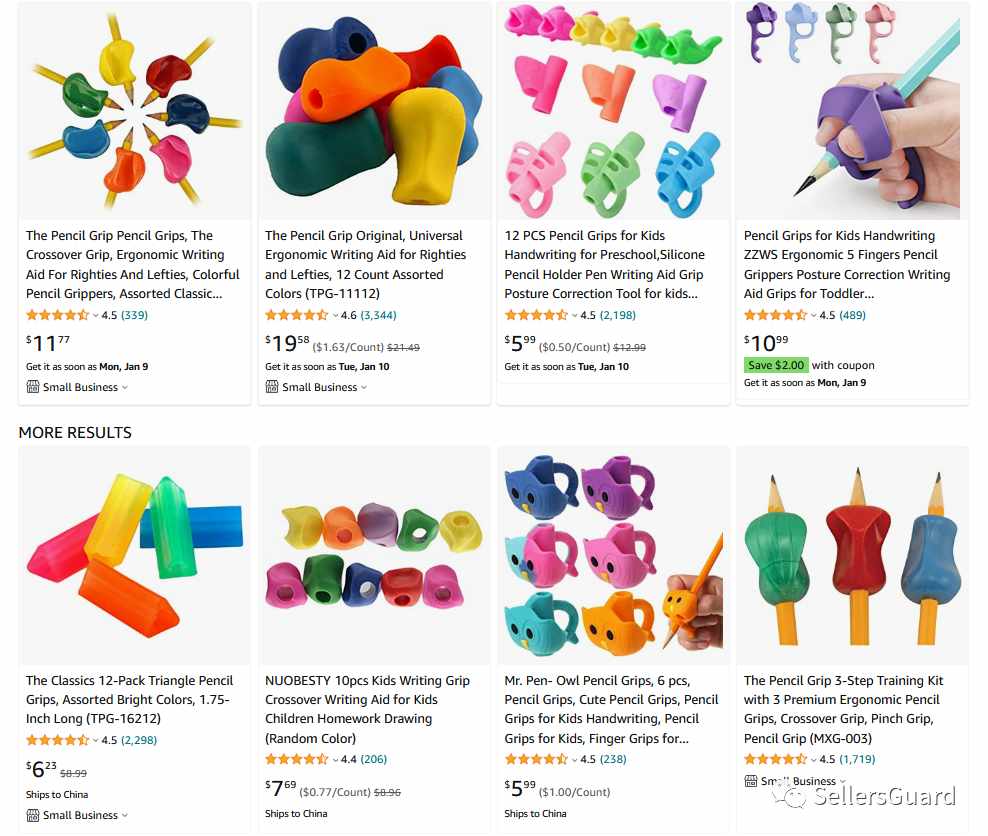Expand Small Business chevron under TPG-11112 listing
This screenshot has height=836, width=988.
(x=364, y=387)
